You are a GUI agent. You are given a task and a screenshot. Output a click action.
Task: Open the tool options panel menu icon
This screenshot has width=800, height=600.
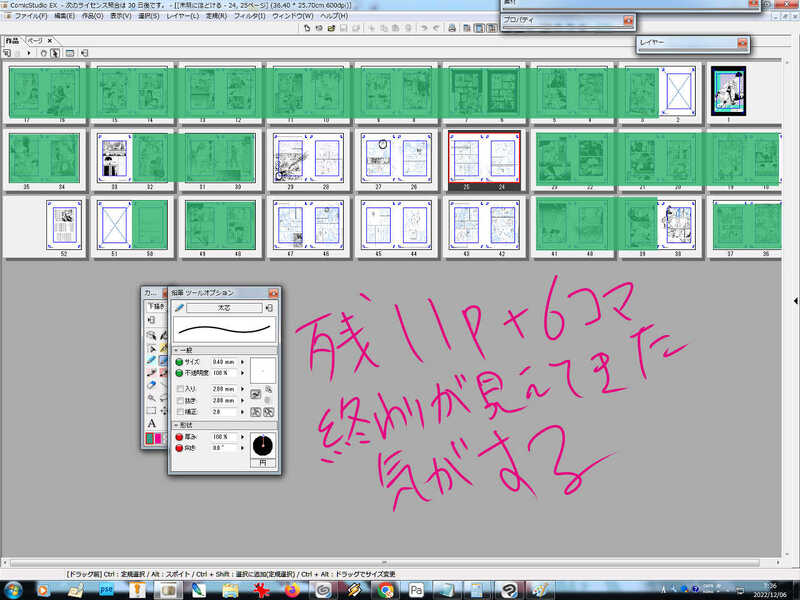pyautogui.click(x=269, y=308)
